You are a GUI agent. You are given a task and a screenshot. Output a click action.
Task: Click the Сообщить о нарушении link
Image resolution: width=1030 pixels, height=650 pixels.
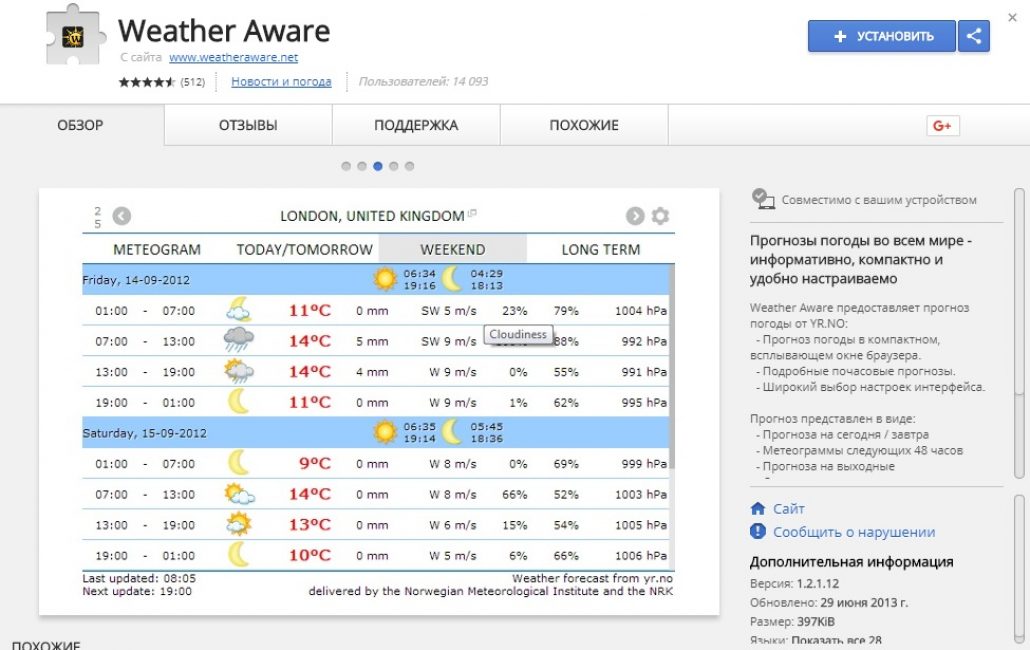click(854, 532)
